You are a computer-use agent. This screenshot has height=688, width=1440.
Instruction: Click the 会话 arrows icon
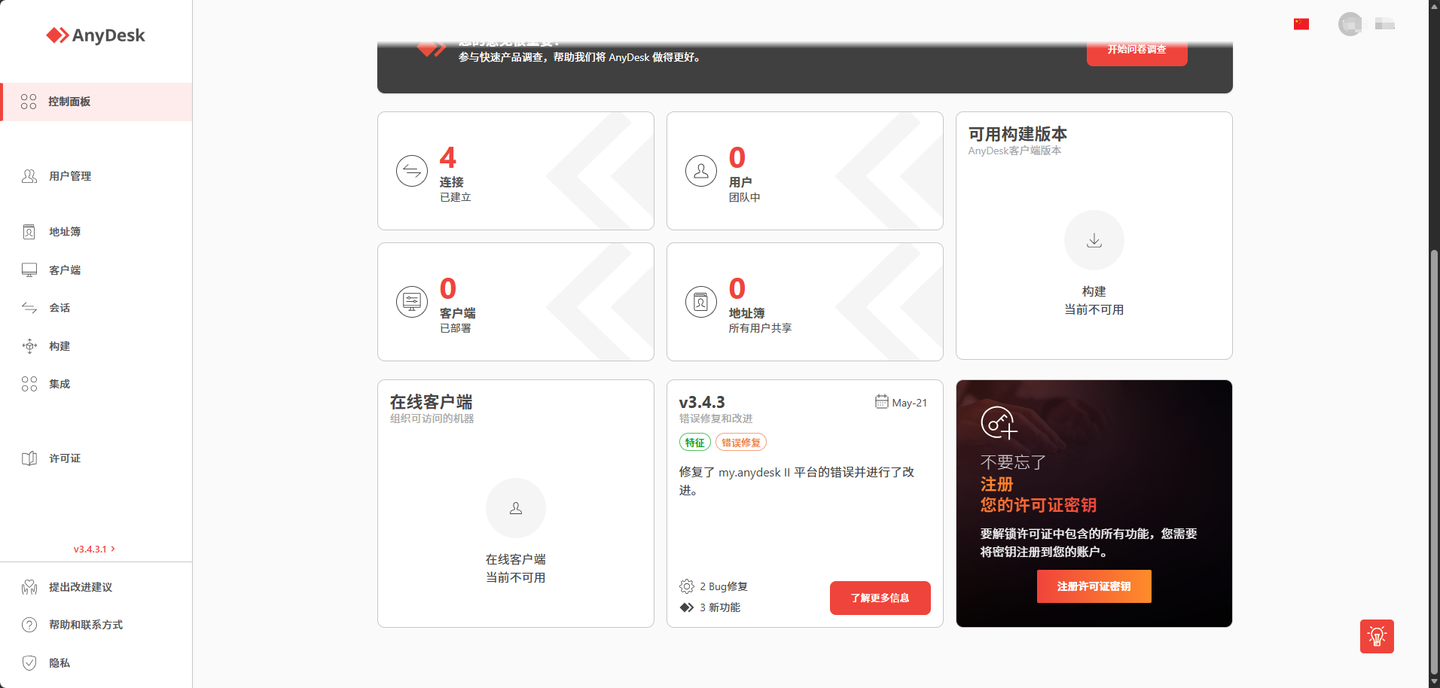[x=29, y=308]
